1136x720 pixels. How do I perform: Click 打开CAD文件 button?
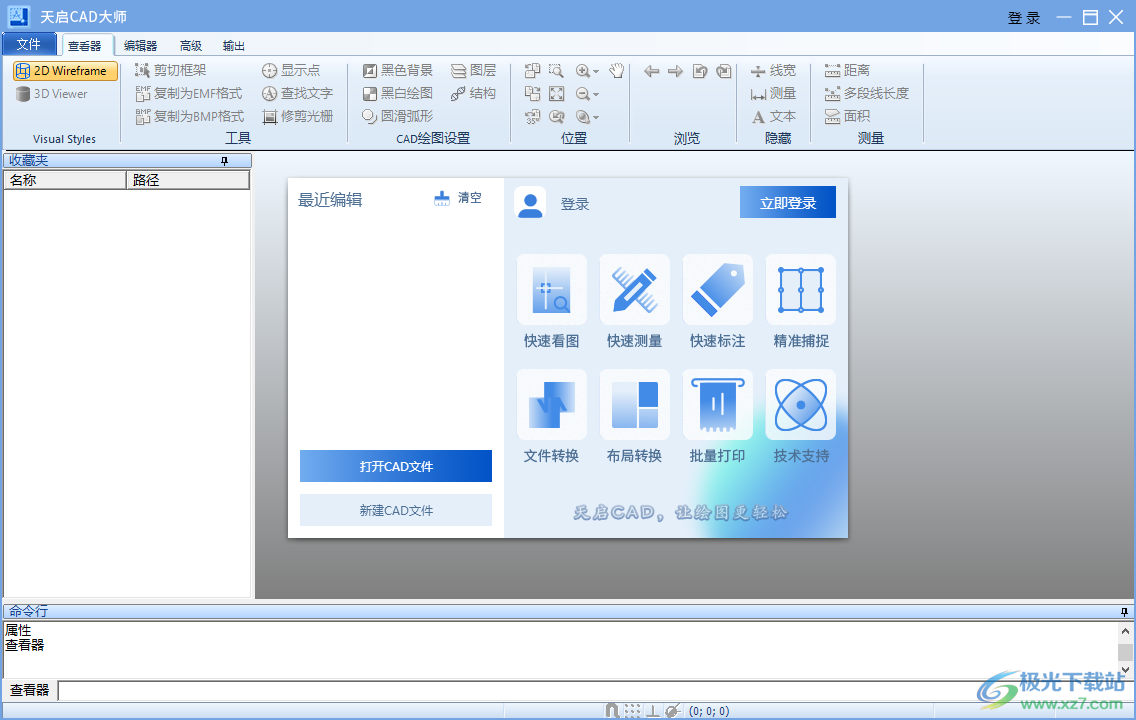pos(396,466)
